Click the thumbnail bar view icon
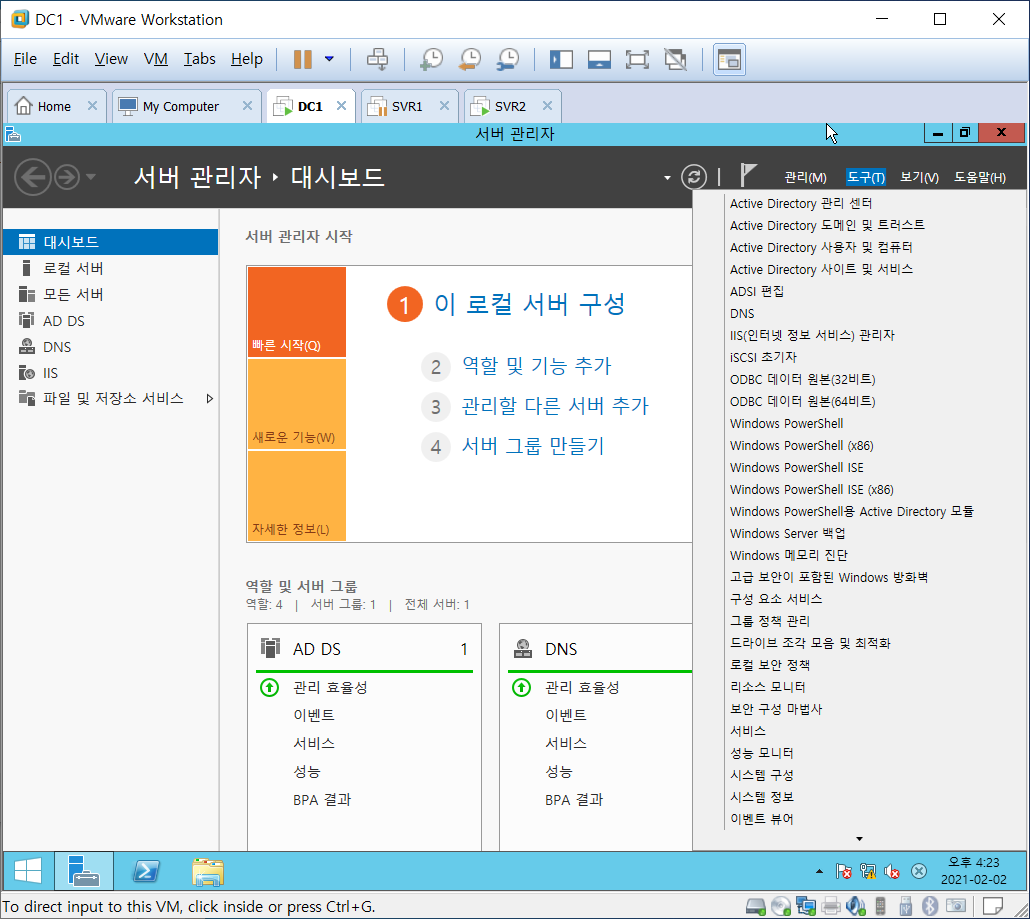This screenshot has height=919, width=1030. click(599, 60)
